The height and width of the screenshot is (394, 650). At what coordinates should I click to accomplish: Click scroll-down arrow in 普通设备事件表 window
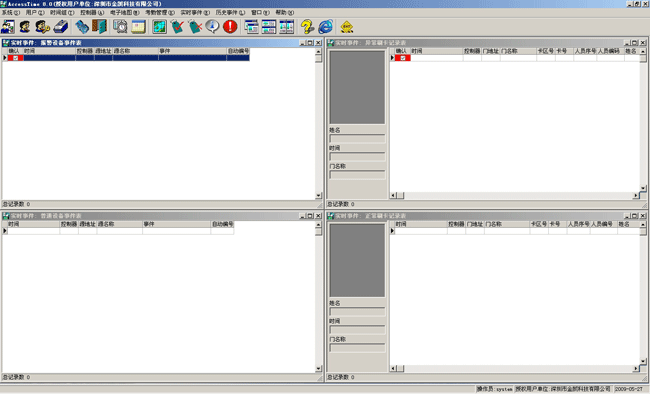(x=318, y=368)
